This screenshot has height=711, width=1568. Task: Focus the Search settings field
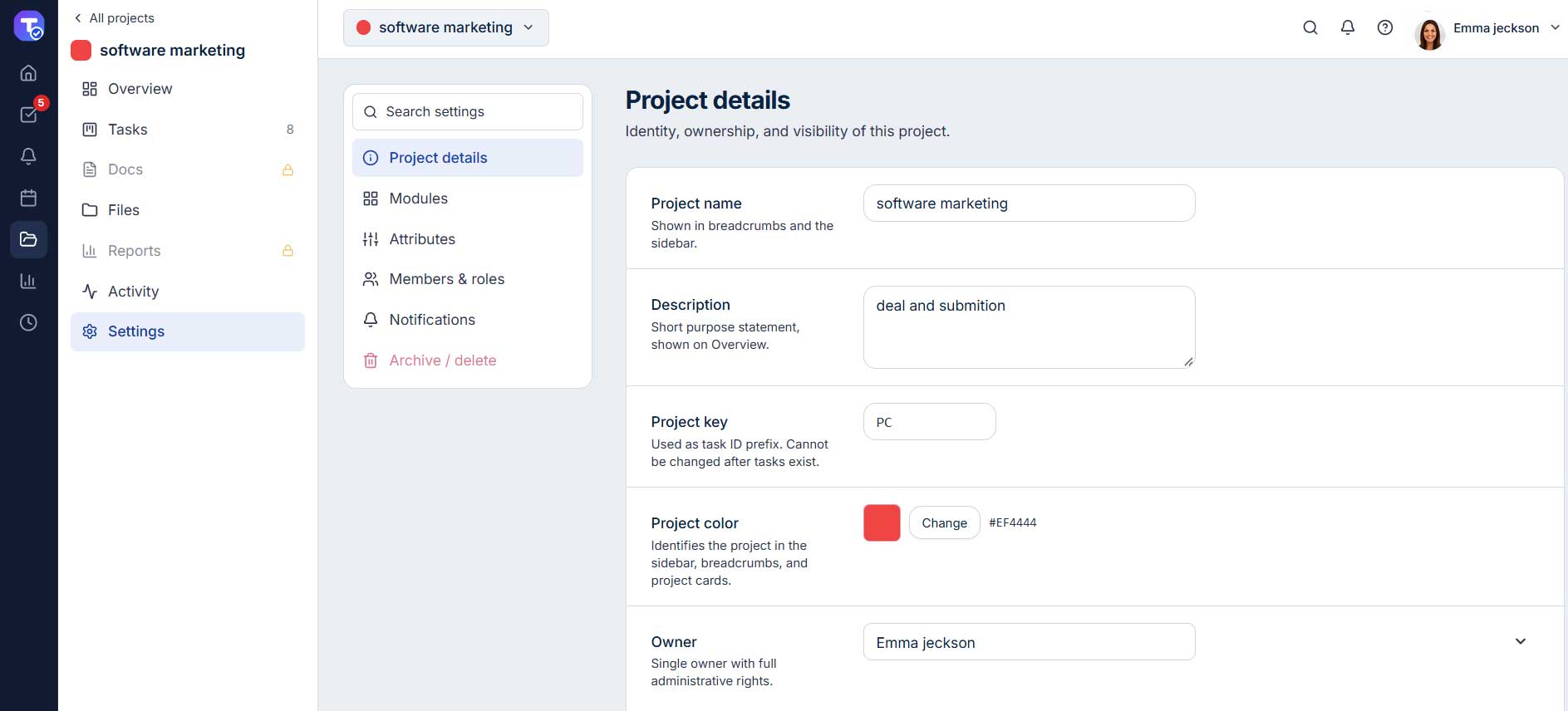pos(468,111)
